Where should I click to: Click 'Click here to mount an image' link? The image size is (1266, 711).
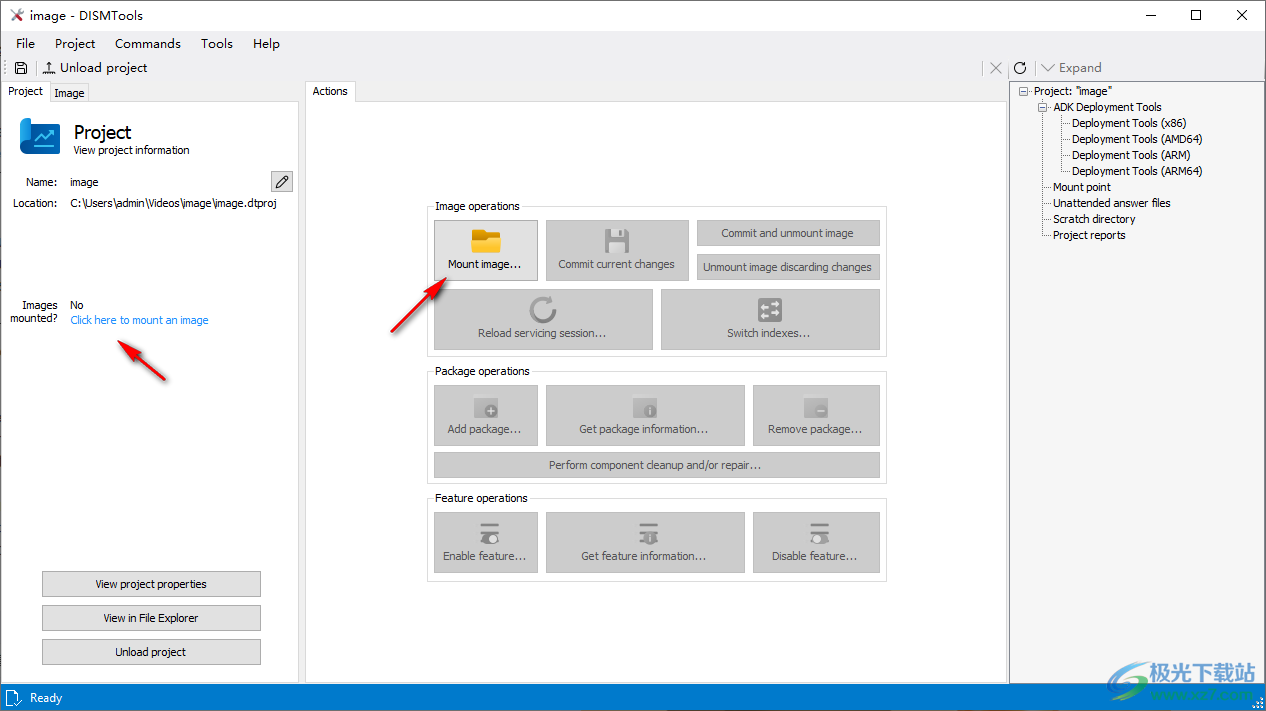click(139, 320)
